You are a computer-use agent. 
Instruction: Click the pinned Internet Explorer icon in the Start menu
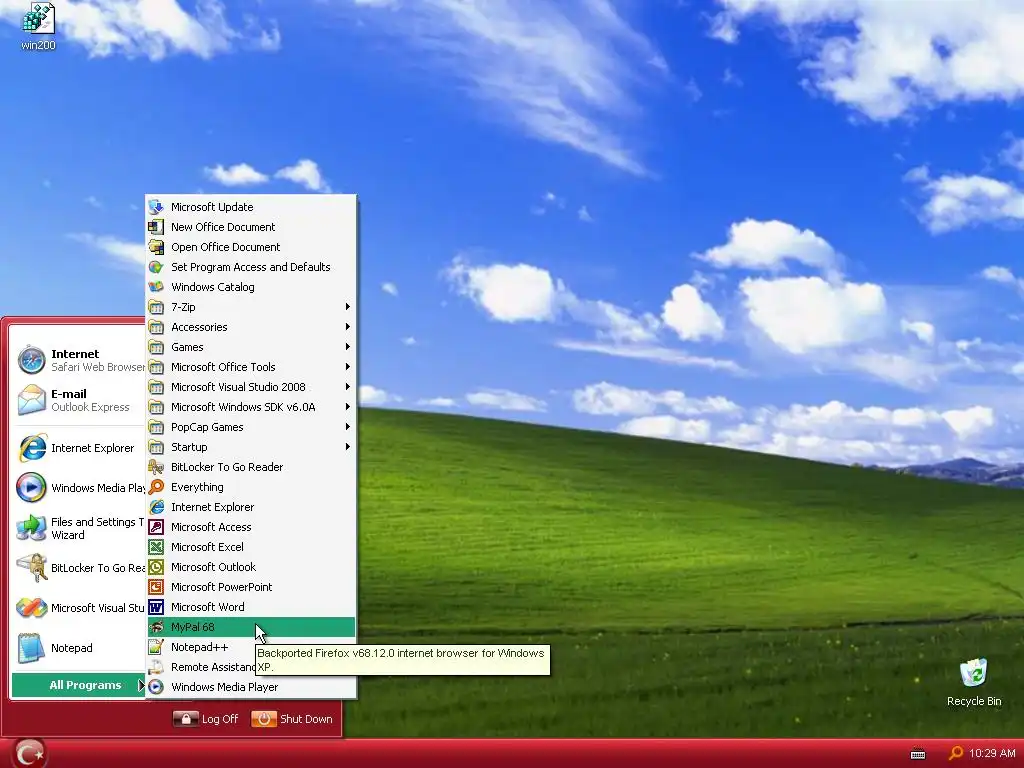pyautogui.click(x=31, y=448)
